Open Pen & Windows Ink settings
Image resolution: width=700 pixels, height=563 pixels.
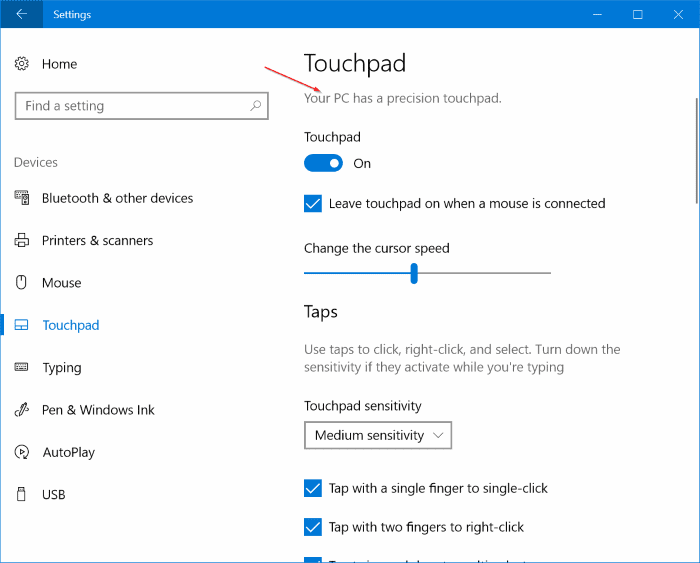pyautogui.click(x=98, y=410)
